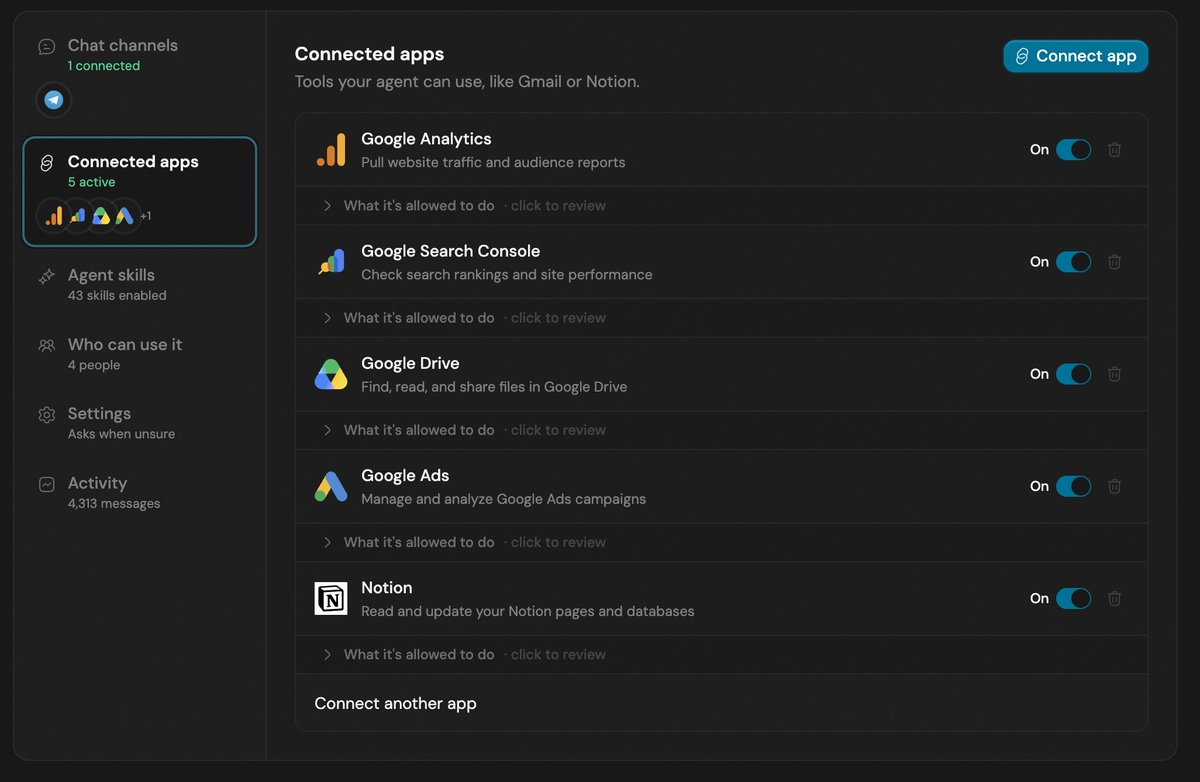Click 'Pull website traffic and audience reports'

pos(493,162)
